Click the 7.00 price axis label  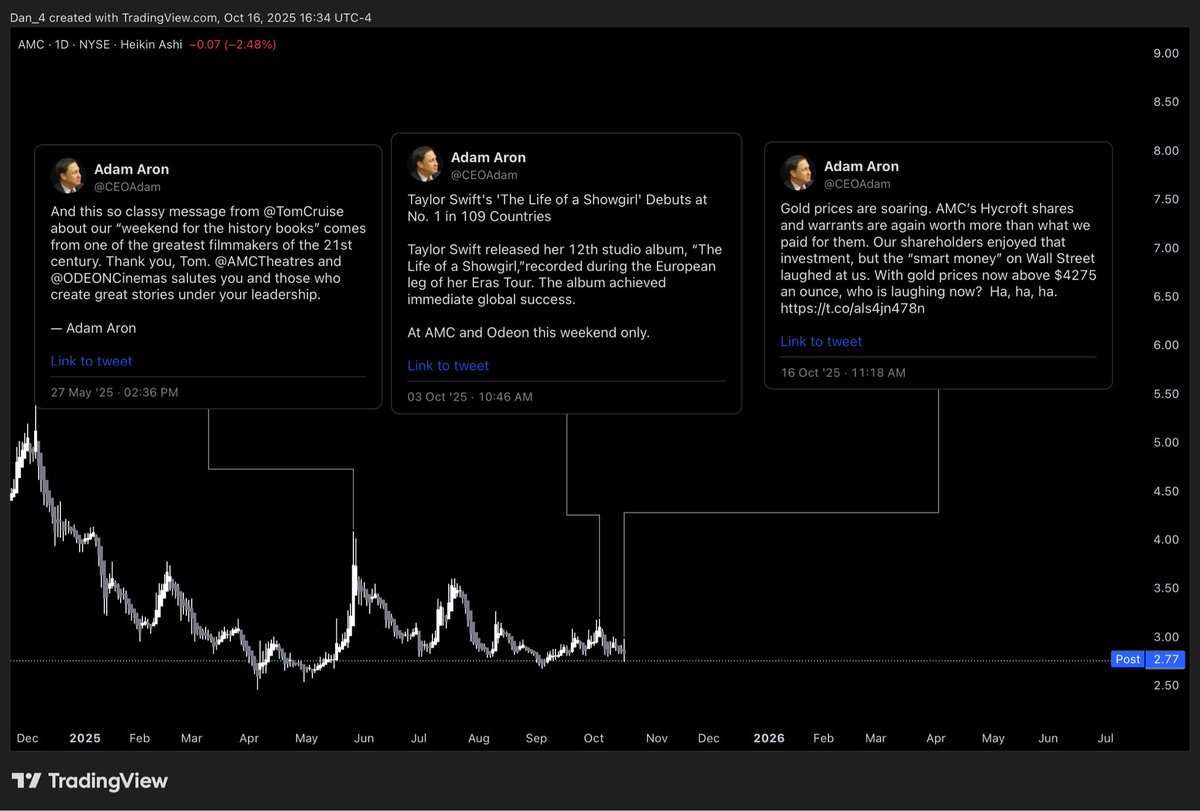coord(1165,248)
